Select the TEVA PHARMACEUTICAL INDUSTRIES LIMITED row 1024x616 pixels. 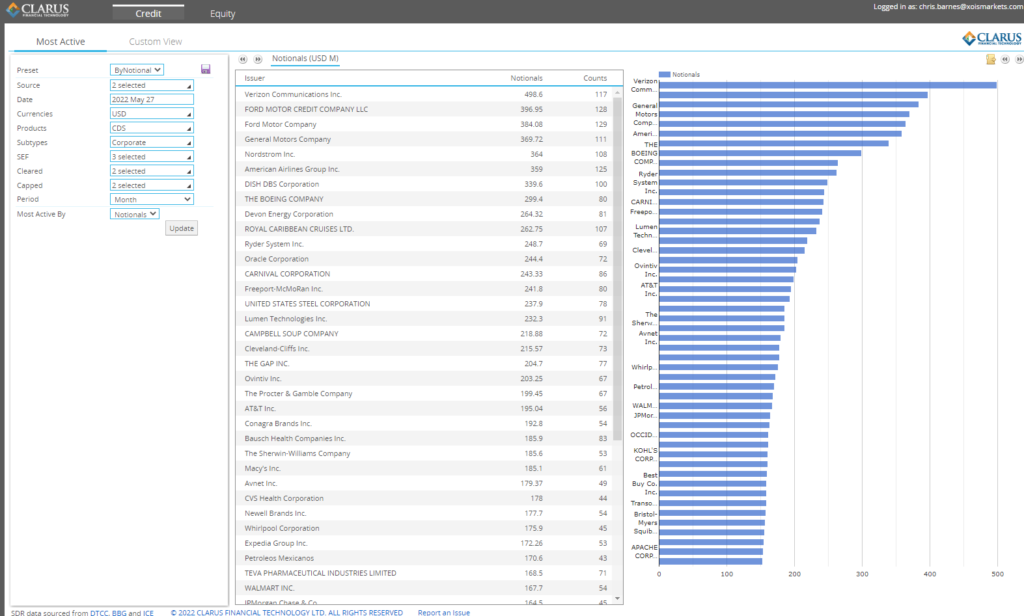(424, 573)
